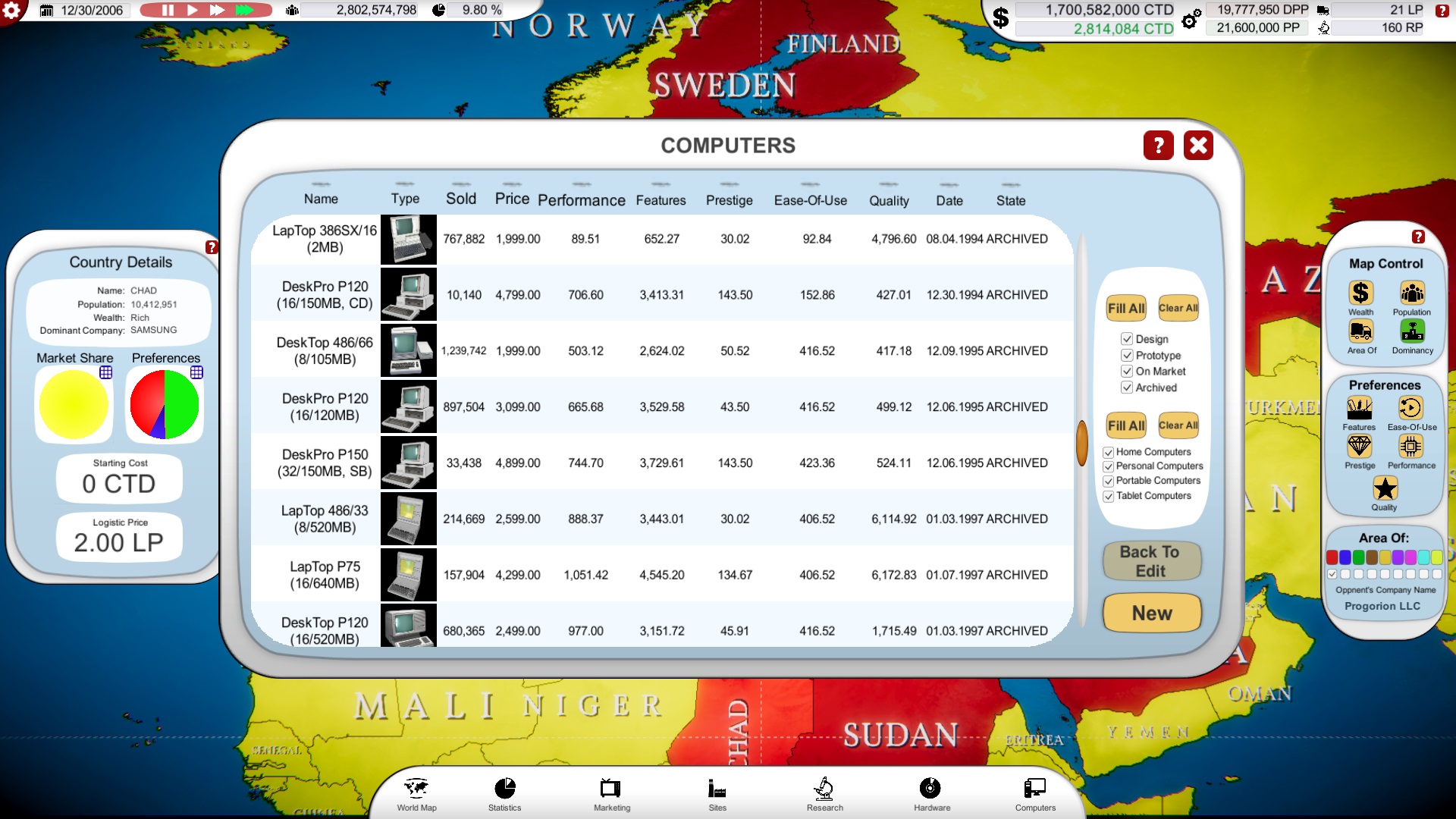Image resolution: width=1456 pixels, height=819 pixels.
Task: Open the Hardware screen
Action: pyautogui.click(x=930, y=794)
